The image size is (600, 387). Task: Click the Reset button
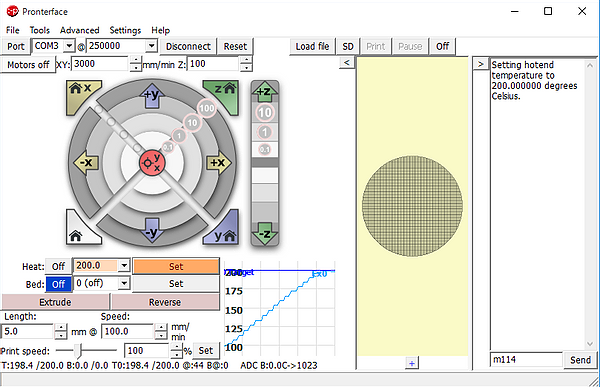tap(235, 46)
